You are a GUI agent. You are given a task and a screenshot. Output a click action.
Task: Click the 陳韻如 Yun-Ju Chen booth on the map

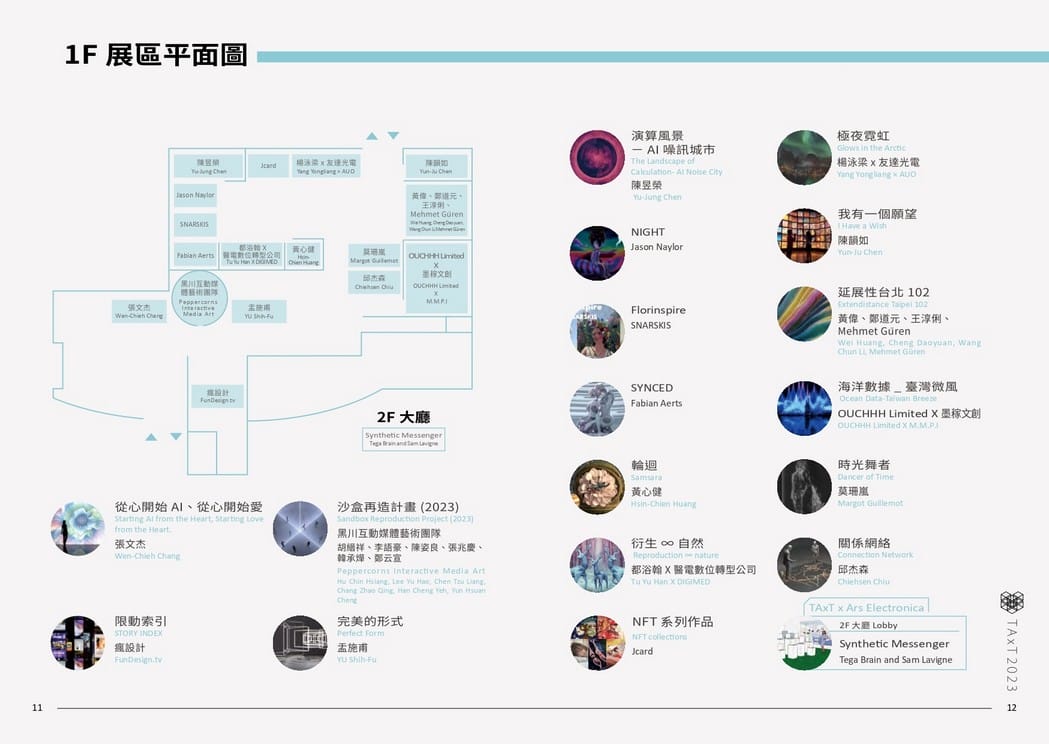tap(436, 167)
